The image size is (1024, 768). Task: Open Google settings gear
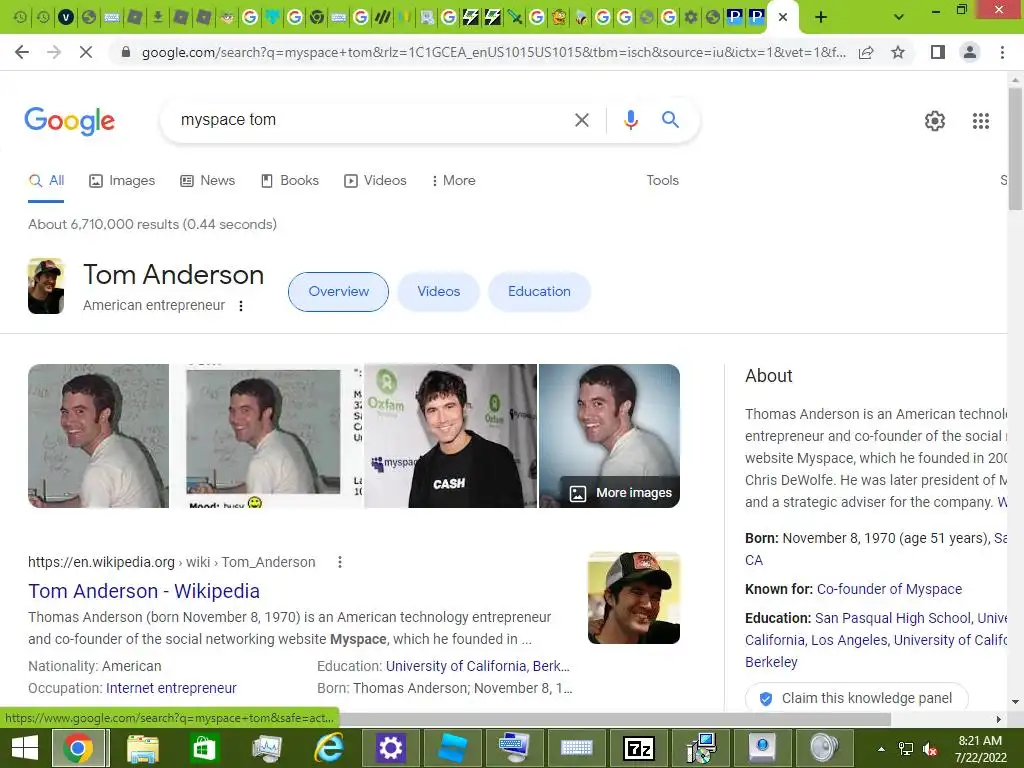(x=935, y=121)
